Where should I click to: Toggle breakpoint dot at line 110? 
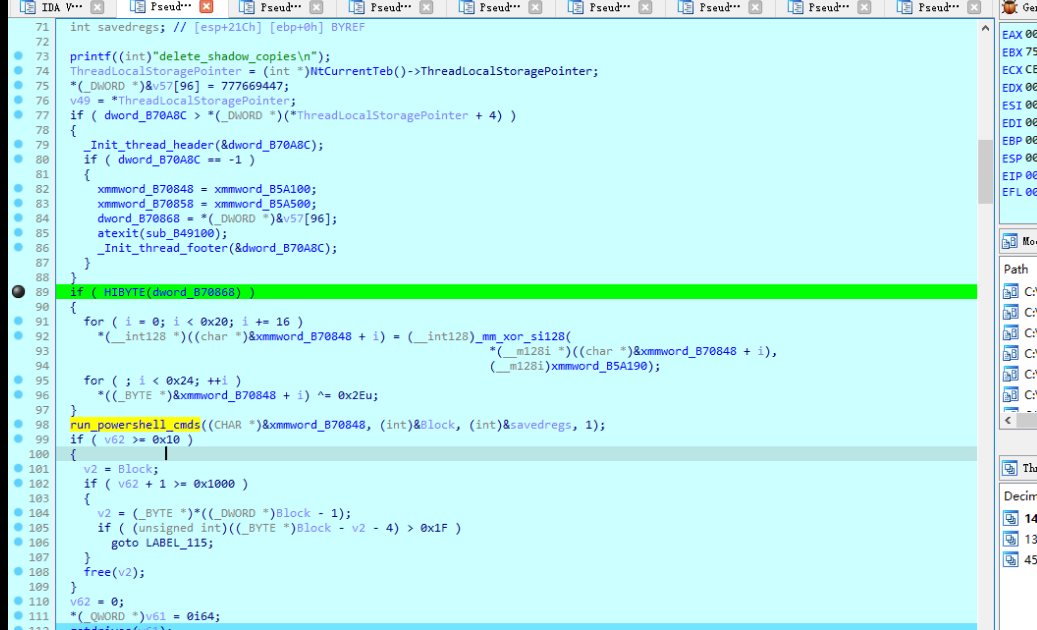click(19, 601)
